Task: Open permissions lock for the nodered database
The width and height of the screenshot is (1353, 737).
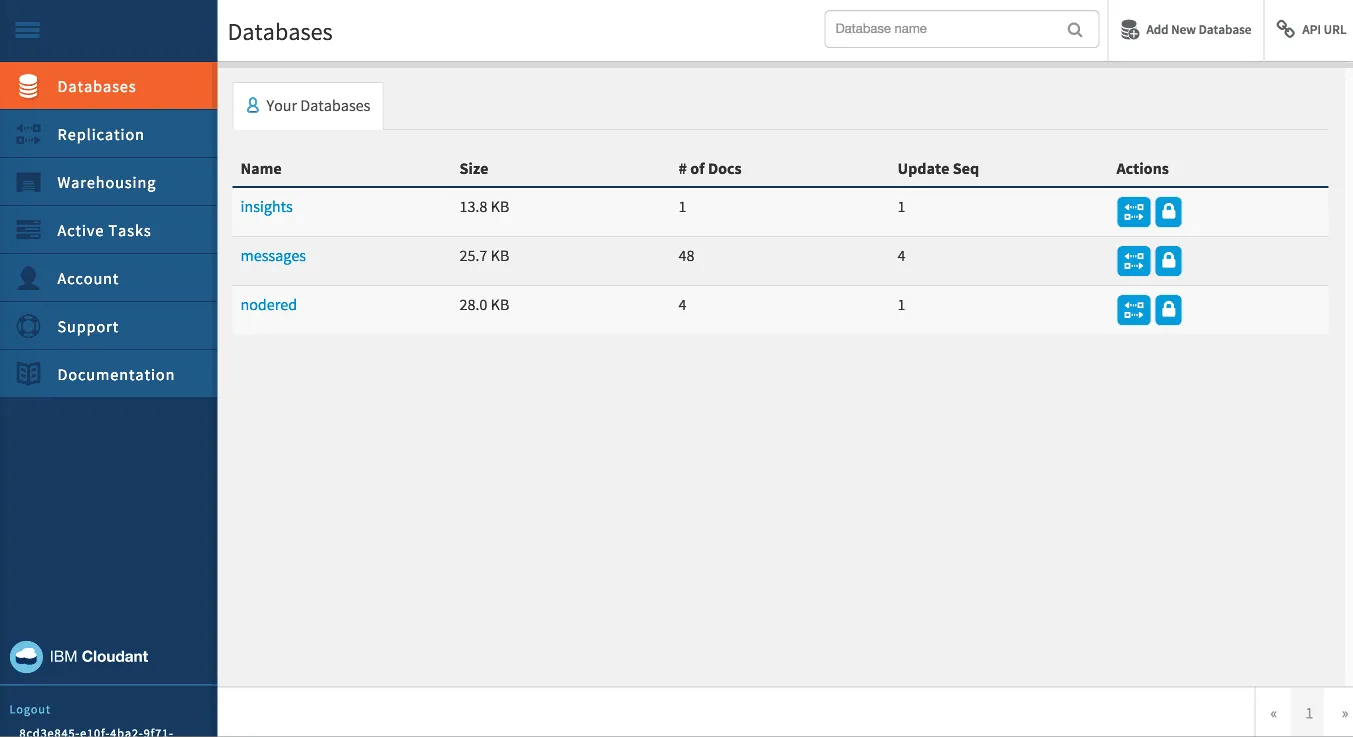Action: click(1168, 310)
